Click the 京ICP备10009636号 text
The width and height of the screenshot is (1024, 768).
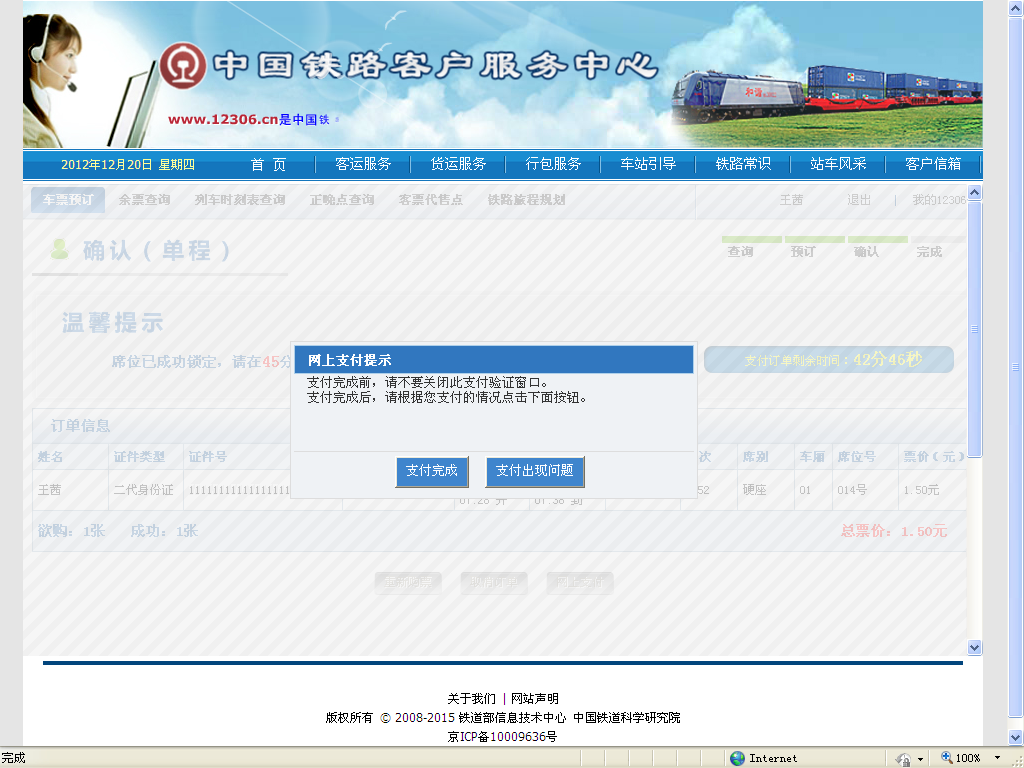point(502,737)
